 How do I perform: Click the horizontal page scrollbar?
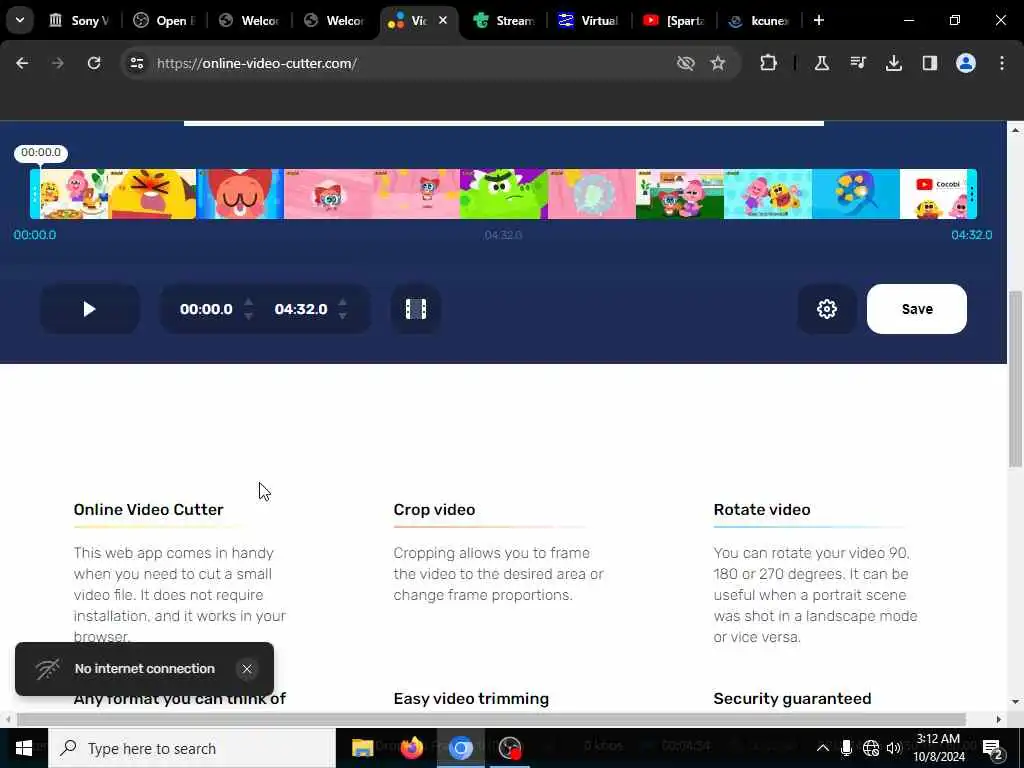(491, 719)
